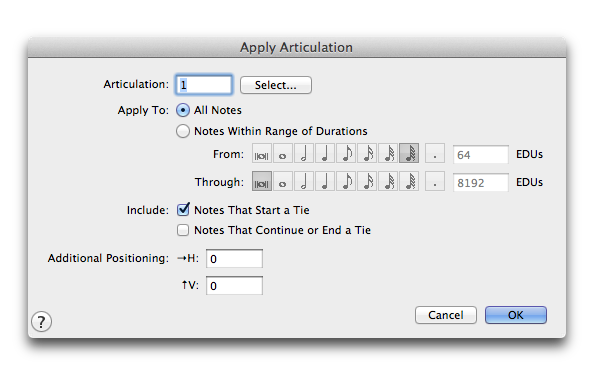Image resolution: width=594 pixels, height=374 pixels.
Task: Select 64th note in Through row
Action: (x=409, y=181)
